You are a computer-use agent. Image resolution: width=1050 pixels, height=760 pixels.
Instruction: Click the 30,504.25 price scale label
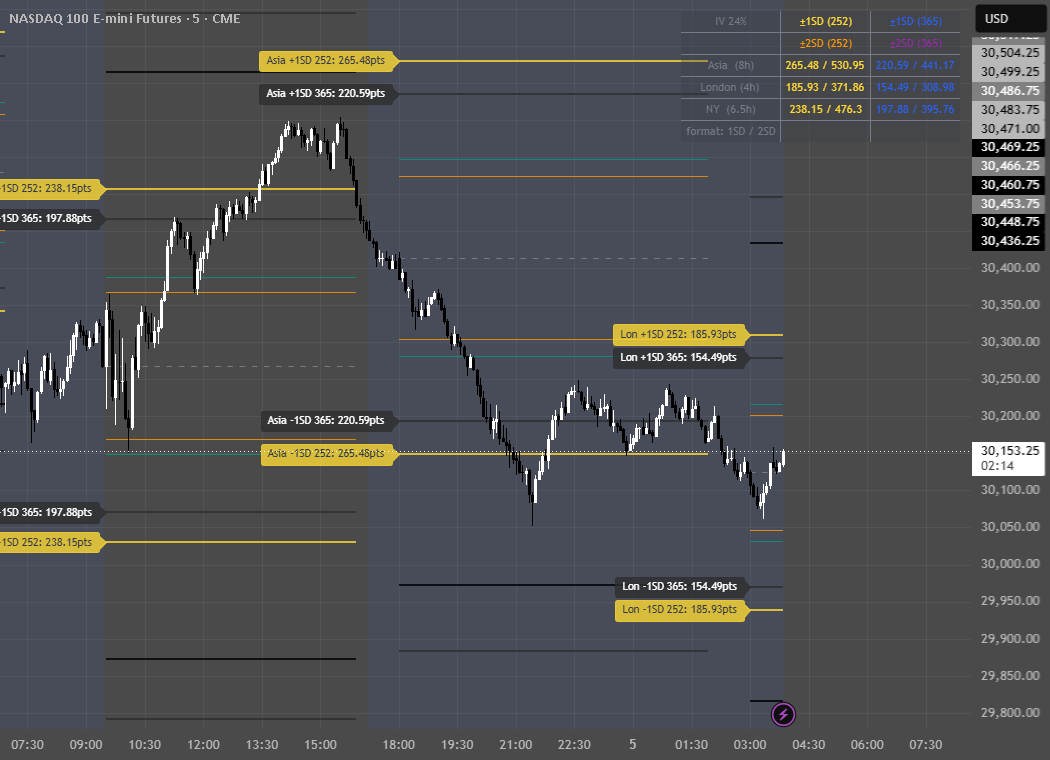point(1008,53)
